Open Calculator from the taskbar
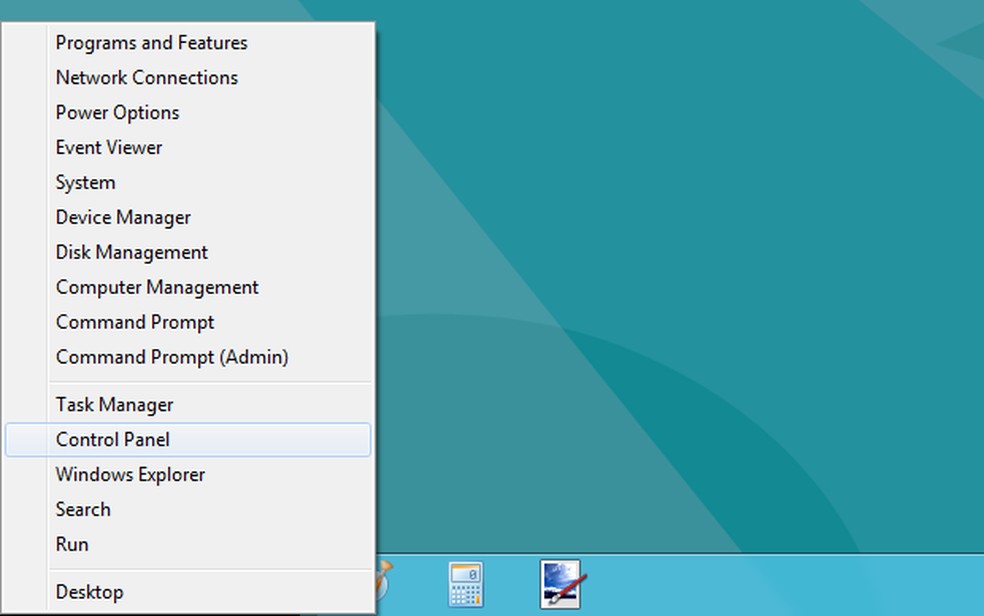 (466, 585)
